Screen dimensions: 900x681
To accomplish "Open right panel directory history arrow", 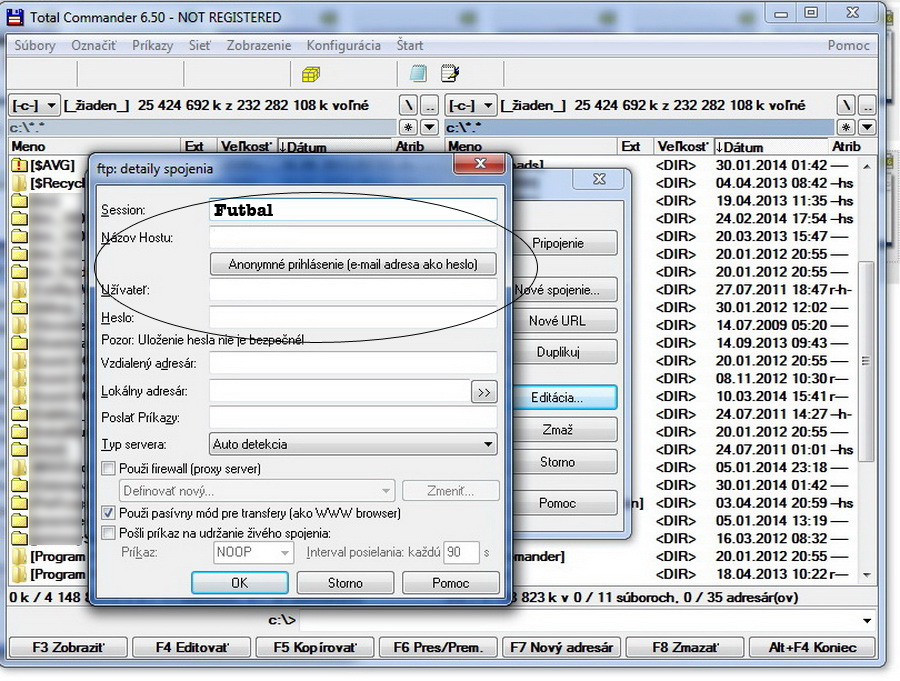I will [867, 127].
